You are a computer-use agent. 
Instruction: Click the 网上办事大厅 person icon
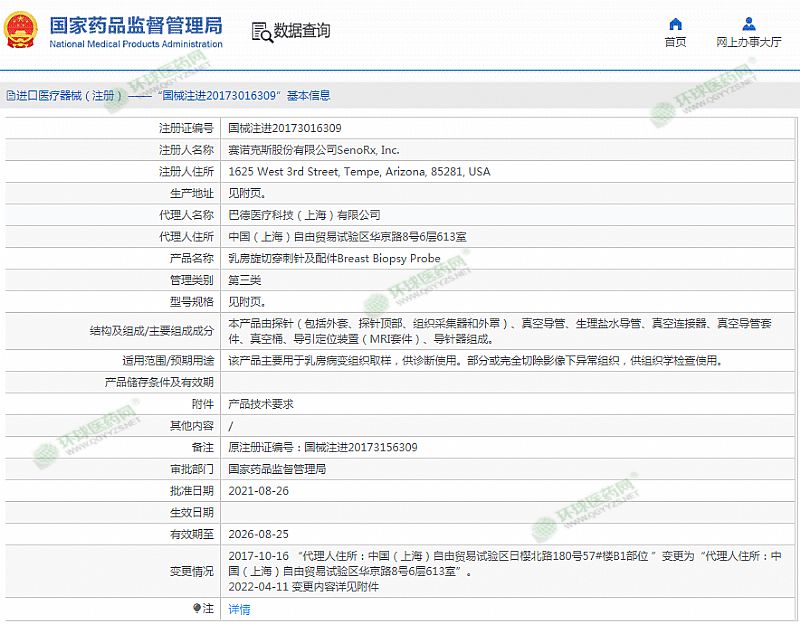coord(749,24)
